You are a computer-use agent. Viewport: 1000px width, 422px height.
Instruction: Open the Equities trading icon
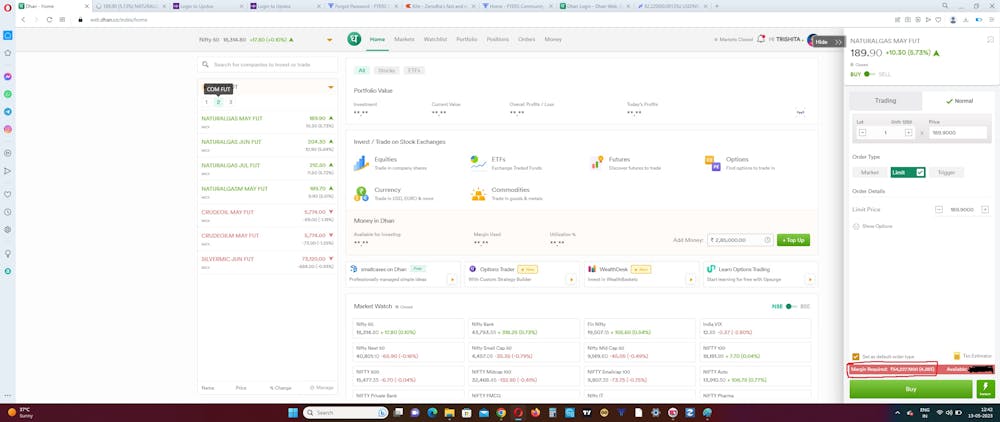[x=361, y=162]
